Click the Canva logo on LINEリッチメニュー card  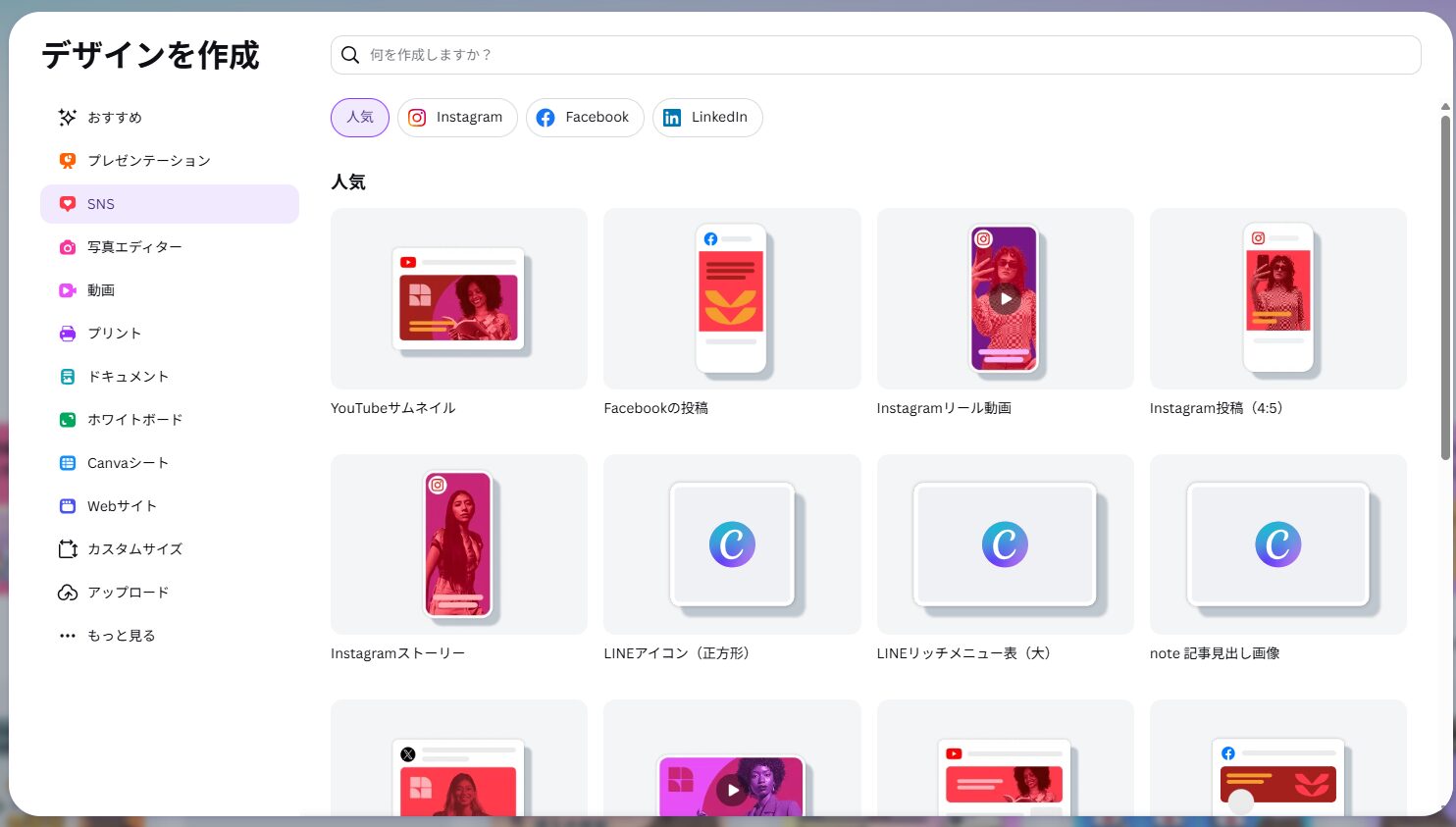[x=1005, y=544]
